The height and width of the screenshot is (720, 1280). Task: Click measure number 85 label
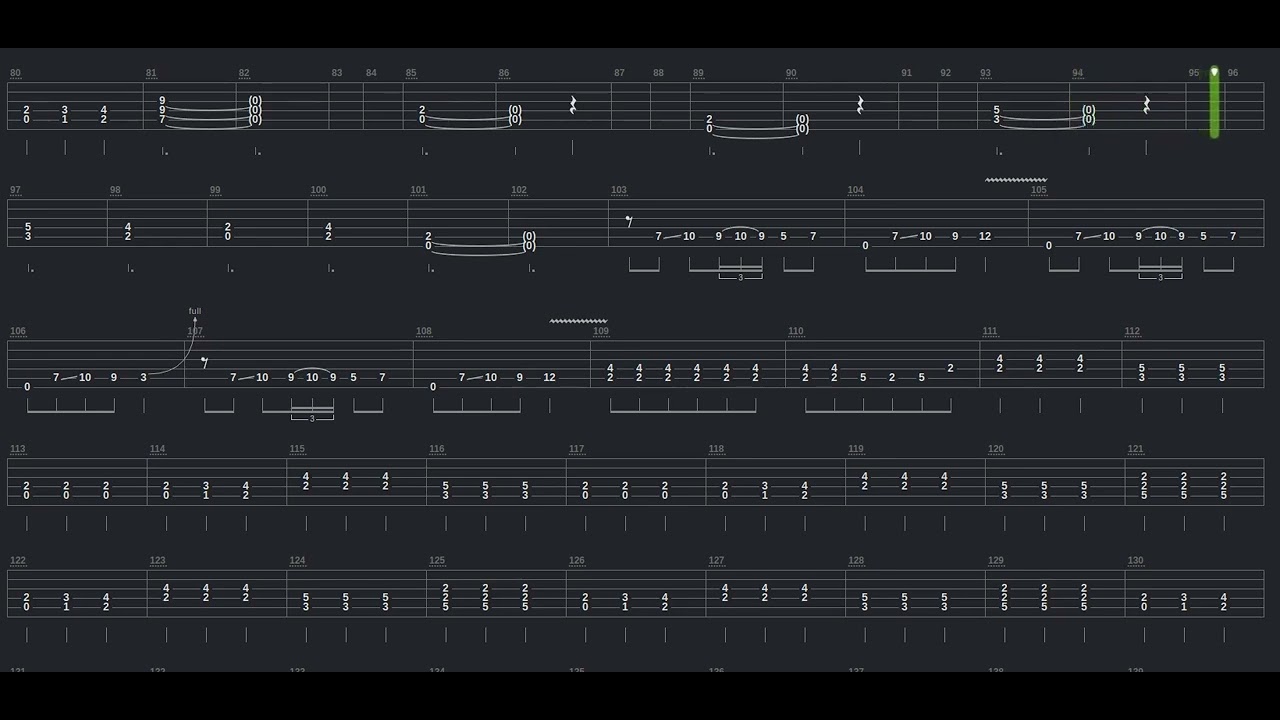coord(411,73)
